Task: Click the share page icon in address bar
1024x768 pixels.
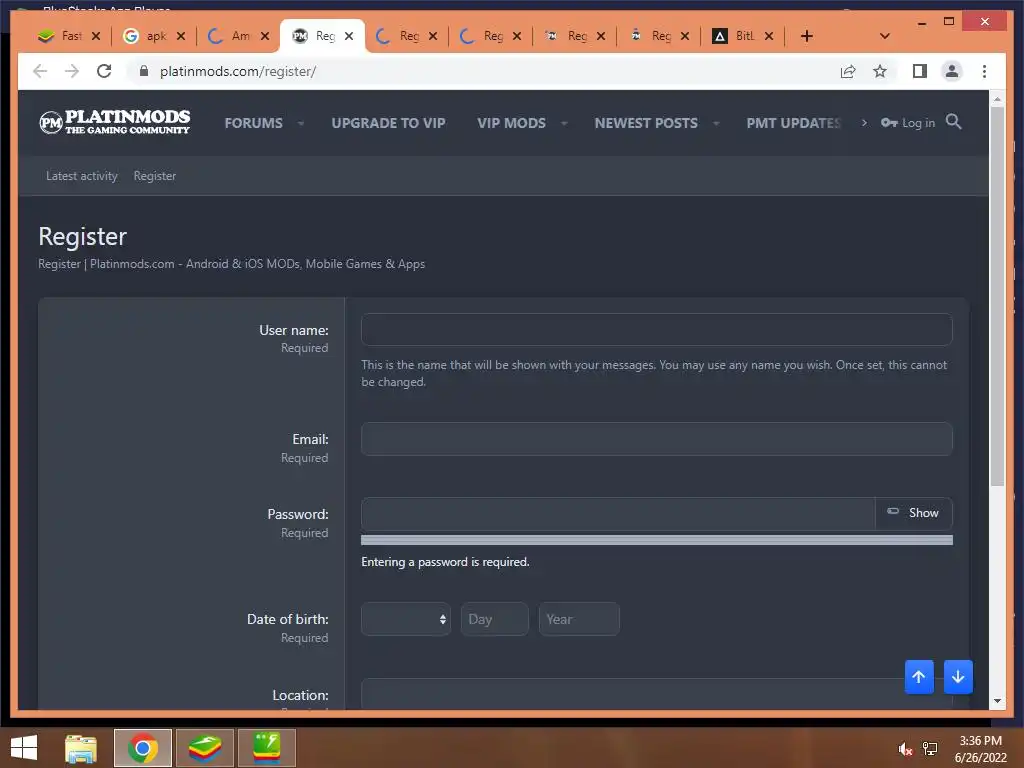Action: 848,71
